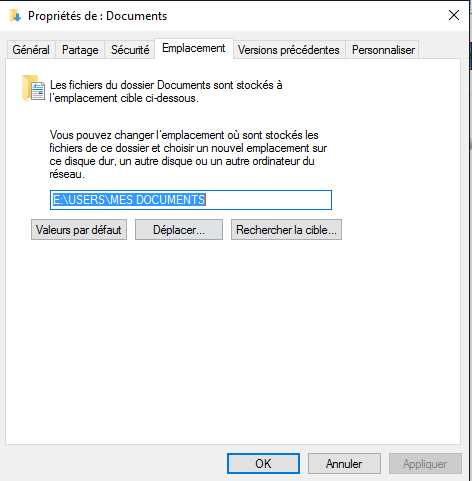Click the greyed-out Appliquer button
This screenshot has height=481, width=472.
tap(425, 464)
